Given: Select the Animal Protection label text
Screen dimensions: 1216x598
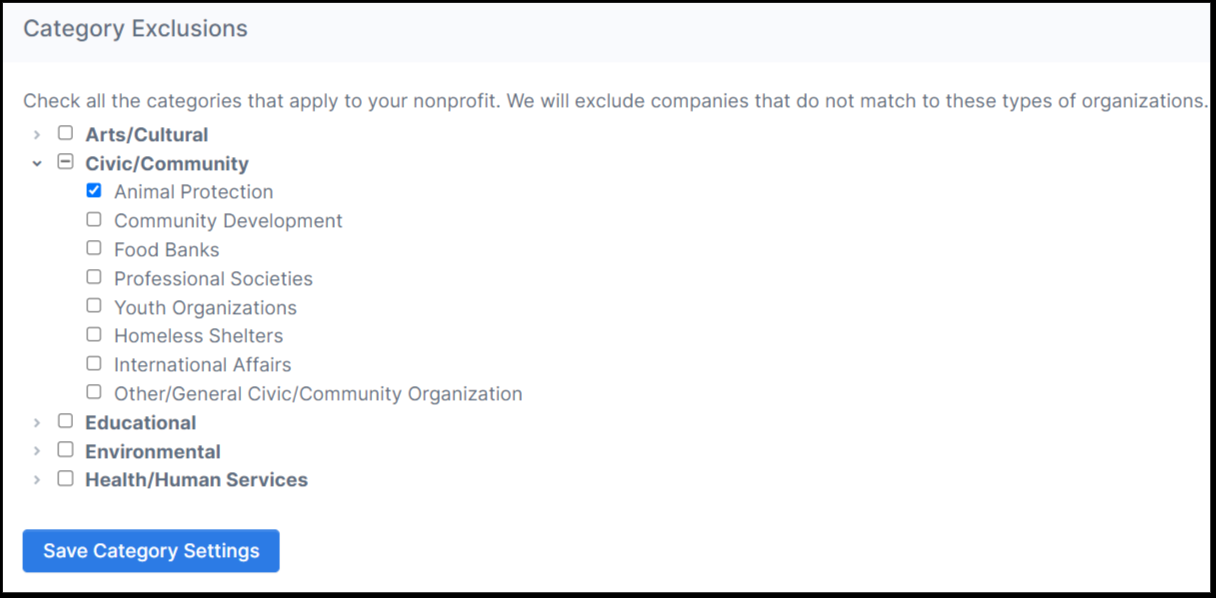Looking at the screenshot, I should (193, 191).
